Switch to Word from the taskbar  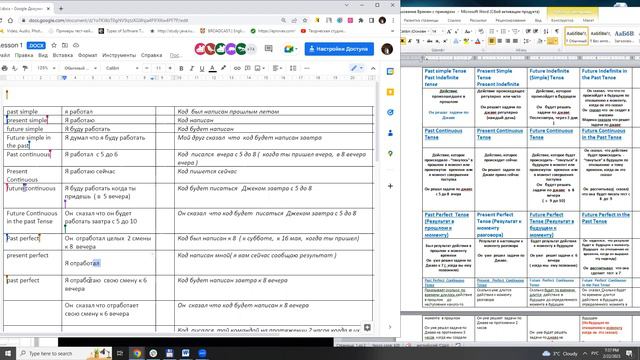tap(186, 353)
